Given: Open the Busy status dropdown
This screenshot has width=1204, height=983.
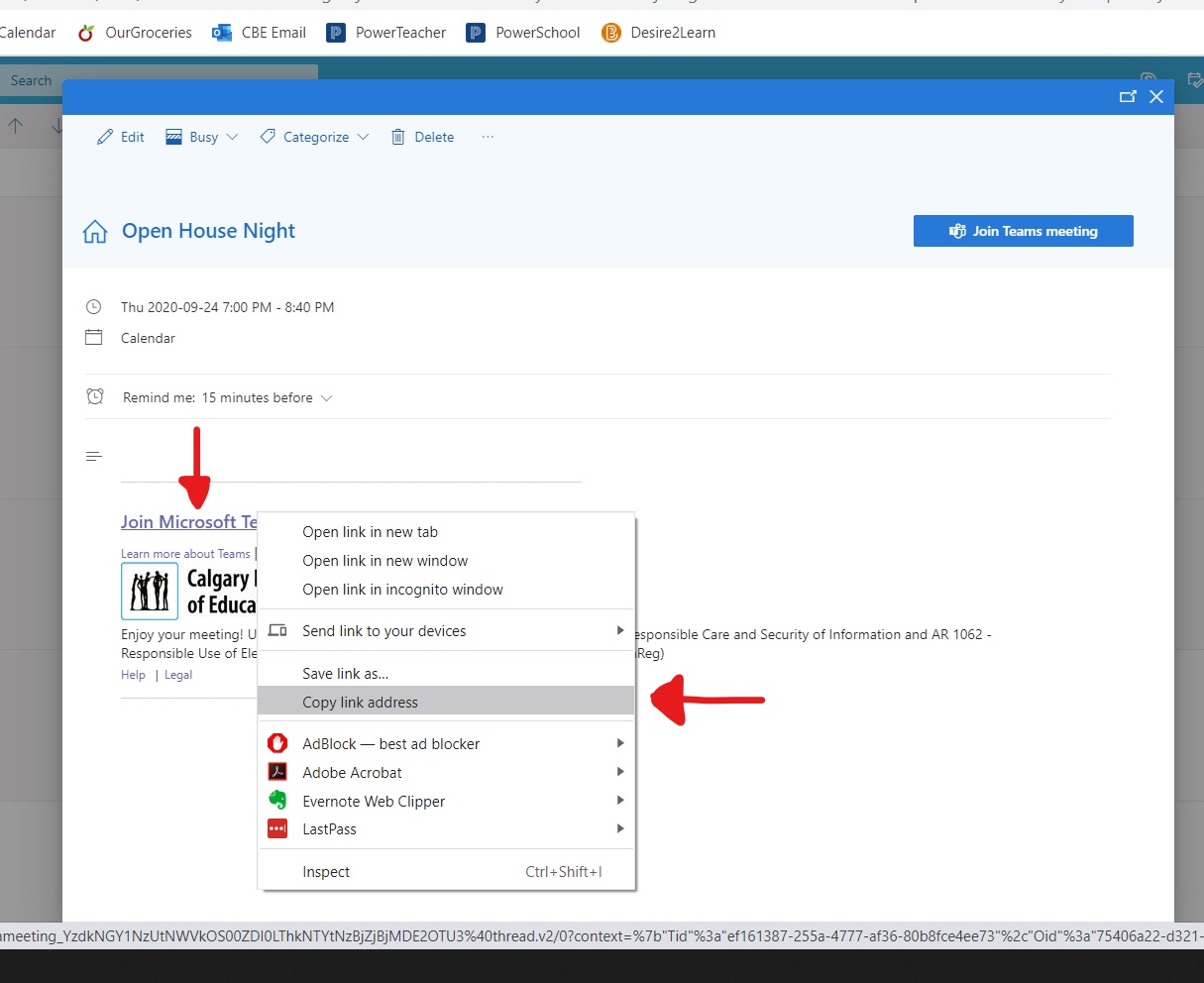Looking at the screenshot, I should [202, 137].
